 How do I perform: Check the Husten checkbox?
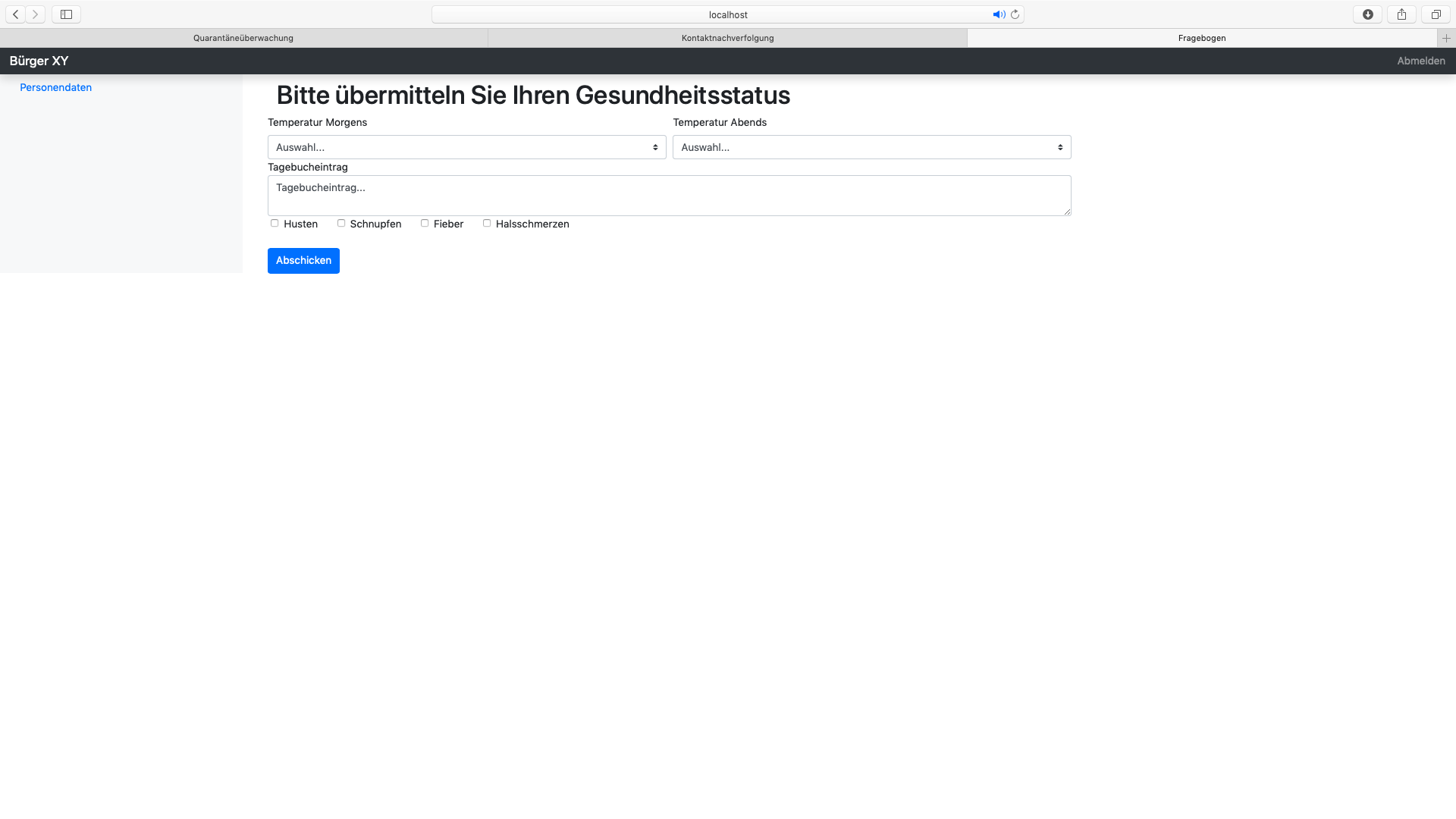click(275, 223)
